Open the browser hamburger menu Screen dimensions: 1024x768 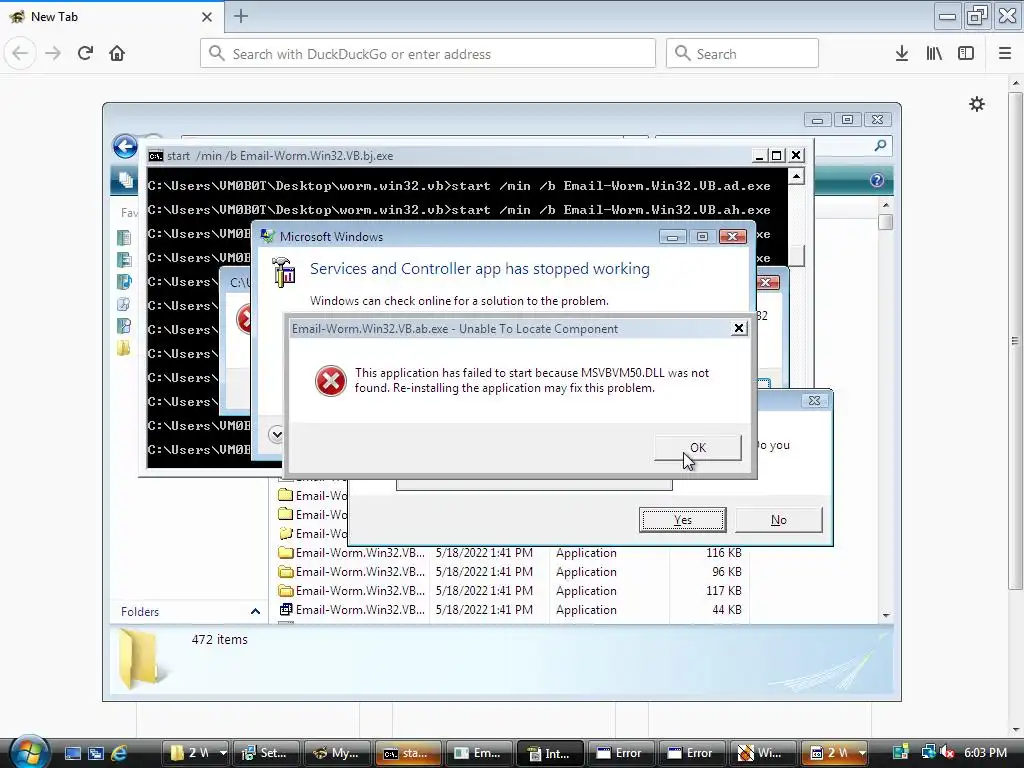(x=1005, y=54)
